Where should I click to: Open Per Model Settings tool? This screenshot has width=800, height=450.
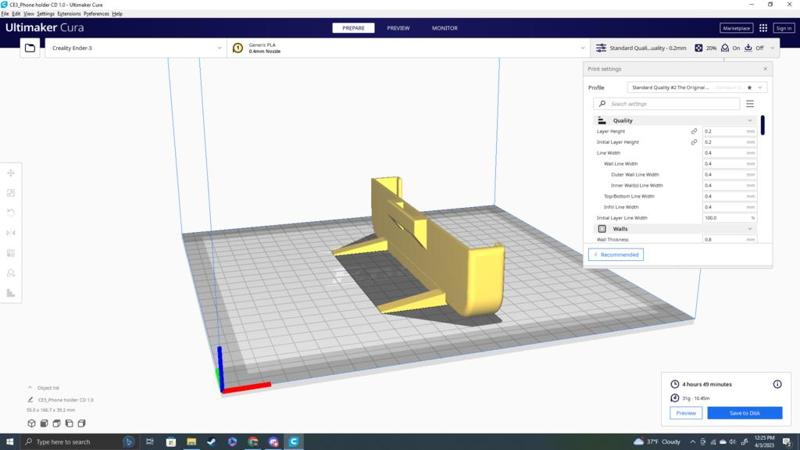pyautogui.click(x=11, y=253)
